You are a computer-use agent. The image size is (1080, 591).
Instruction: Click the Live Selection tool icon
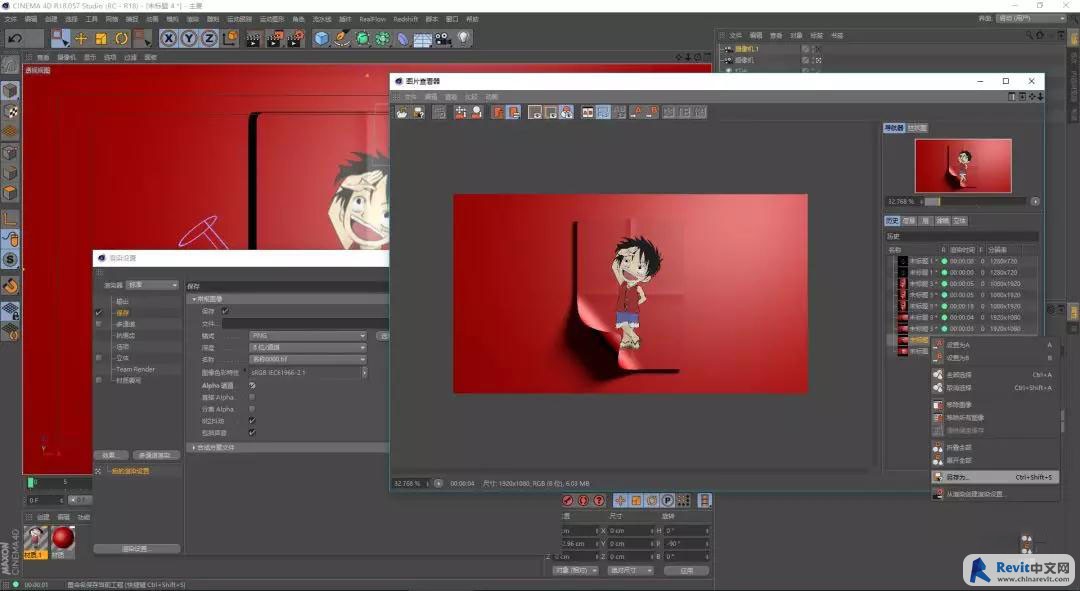[61, 39]
